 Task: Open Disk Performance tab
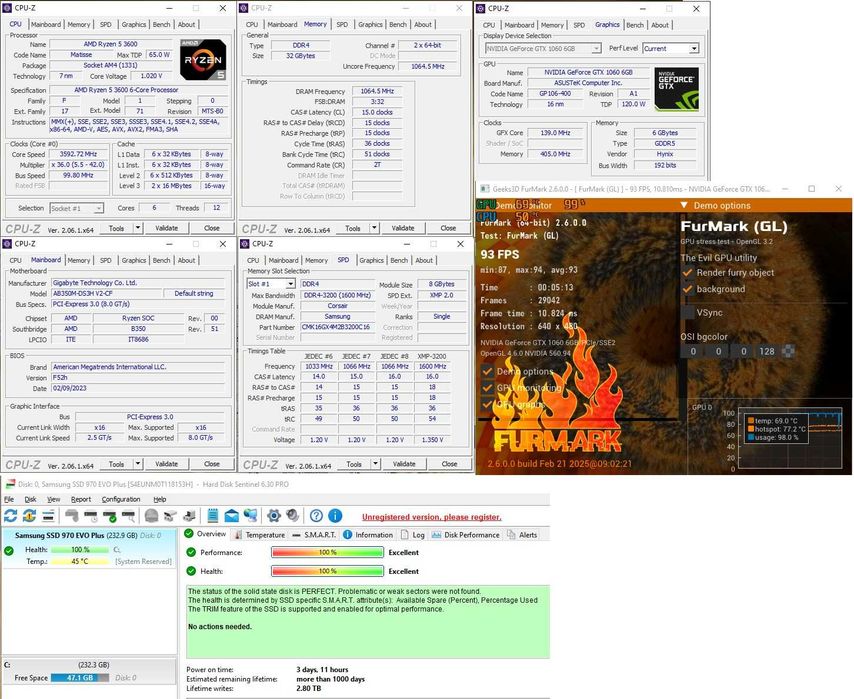(466, 535)
